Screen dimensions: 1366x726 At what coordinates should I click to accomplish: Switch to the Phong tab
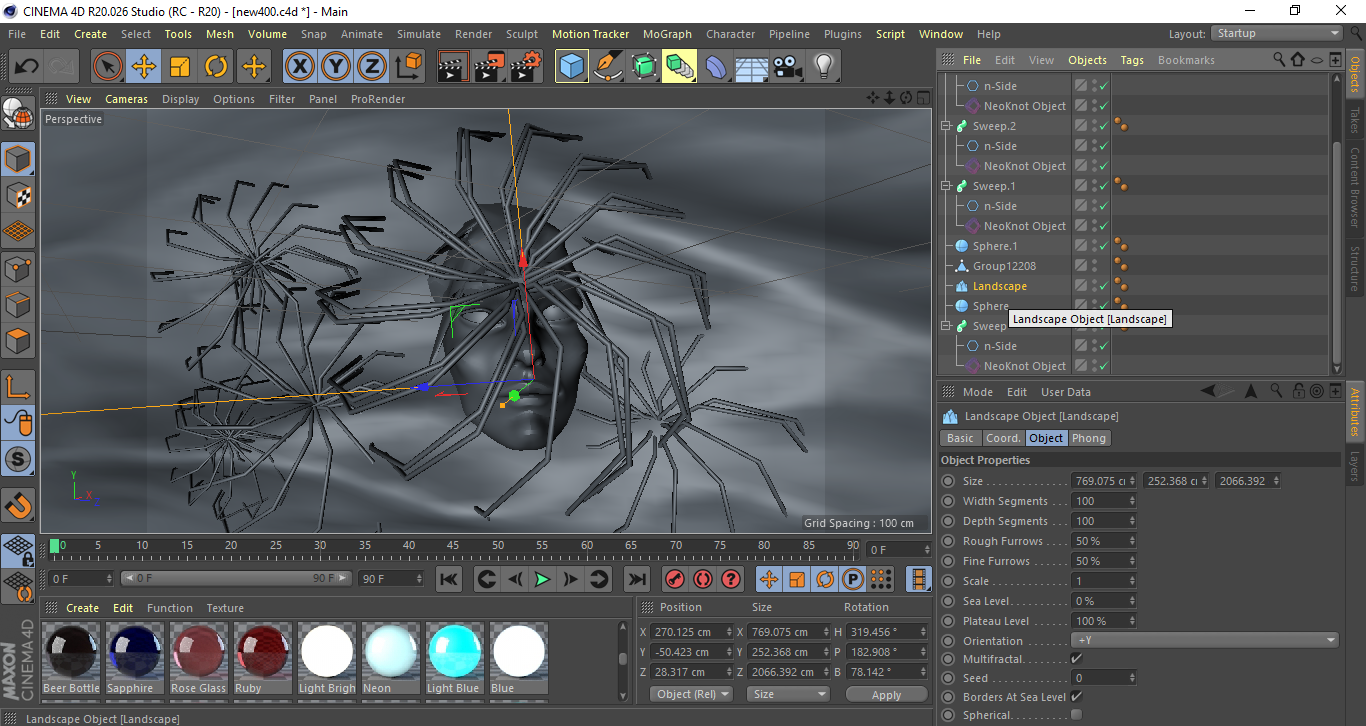point(1089,438)
